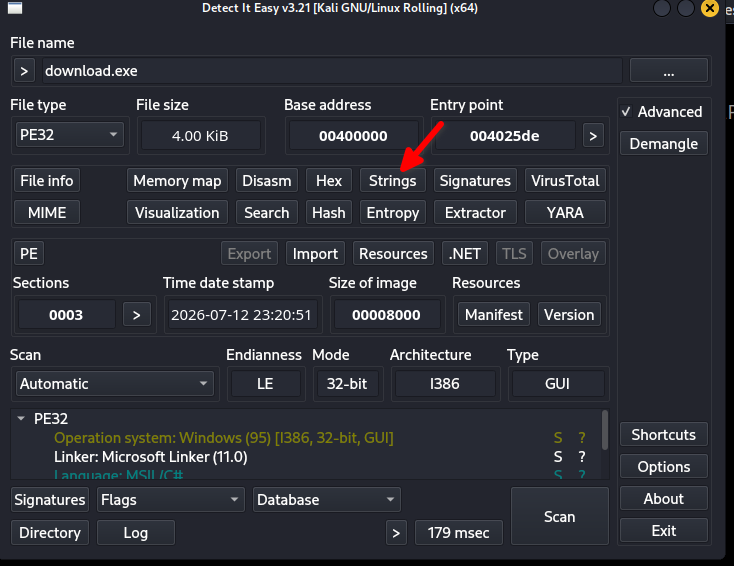This screenshot has height=566, width=734.
Task: Click the Size of image value 00008000
Action: tap(386, 315)
